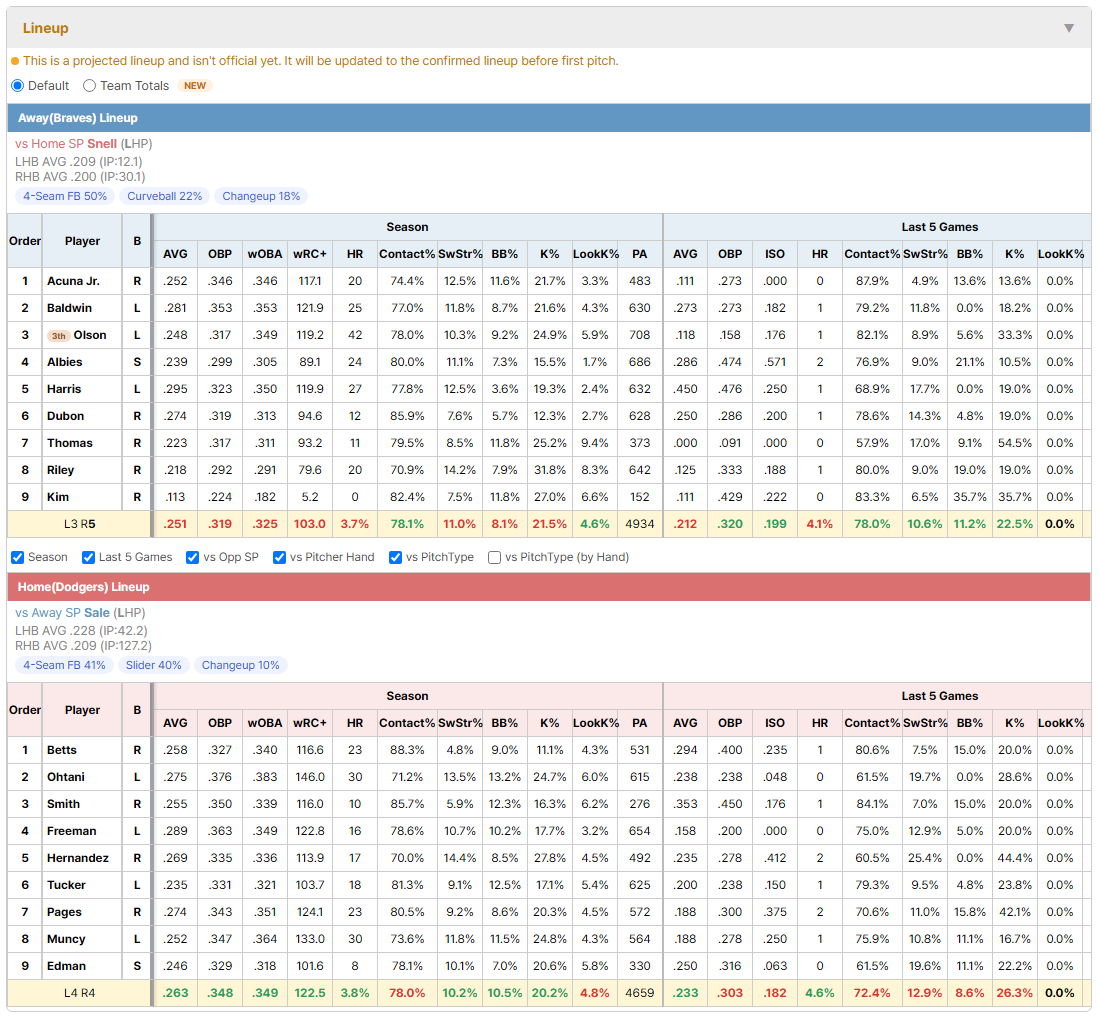The width and height of the screenshot is (1098, 1018).
Task: Click player name Muncy
Action: (x=66, y=939)
